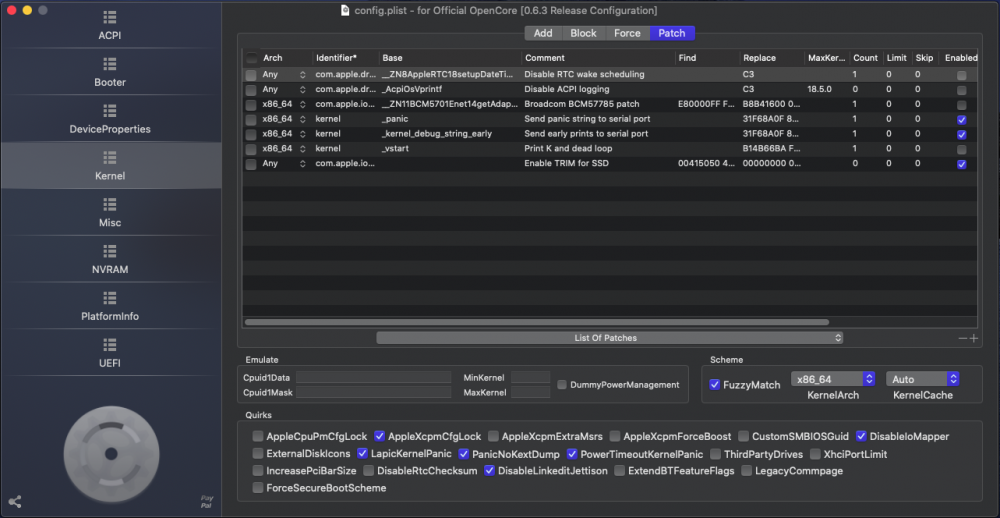Image resolution: width=1000 pixels, height=518 pixels.
Task: Toggle Enabled for Disable RTC wake scheduling
Action: 962,75
